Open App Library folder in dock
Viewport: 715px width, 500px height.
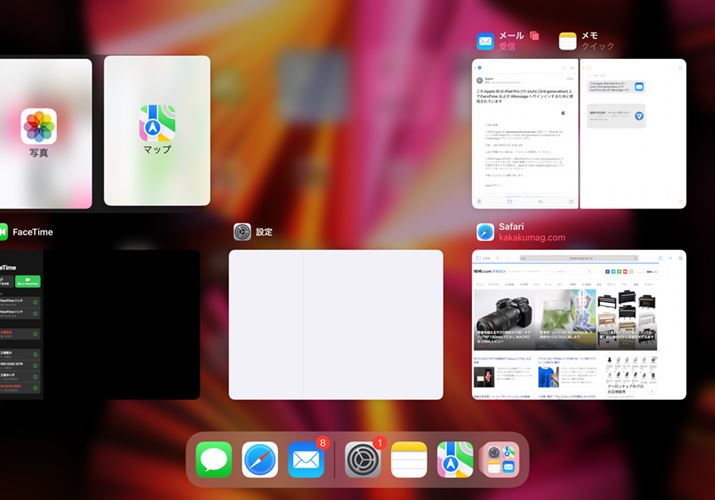click(x=500, y=460)
